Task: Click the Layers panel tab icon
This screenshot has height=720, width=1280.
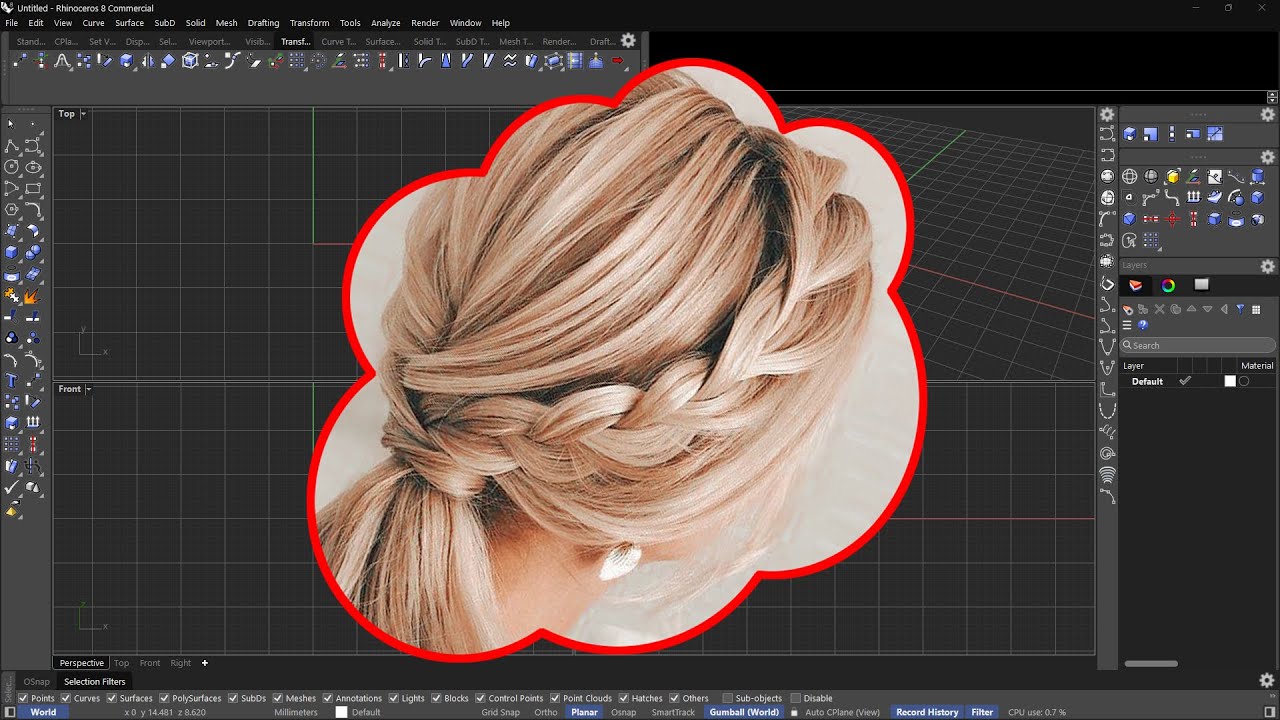Action: [1135, 285]
